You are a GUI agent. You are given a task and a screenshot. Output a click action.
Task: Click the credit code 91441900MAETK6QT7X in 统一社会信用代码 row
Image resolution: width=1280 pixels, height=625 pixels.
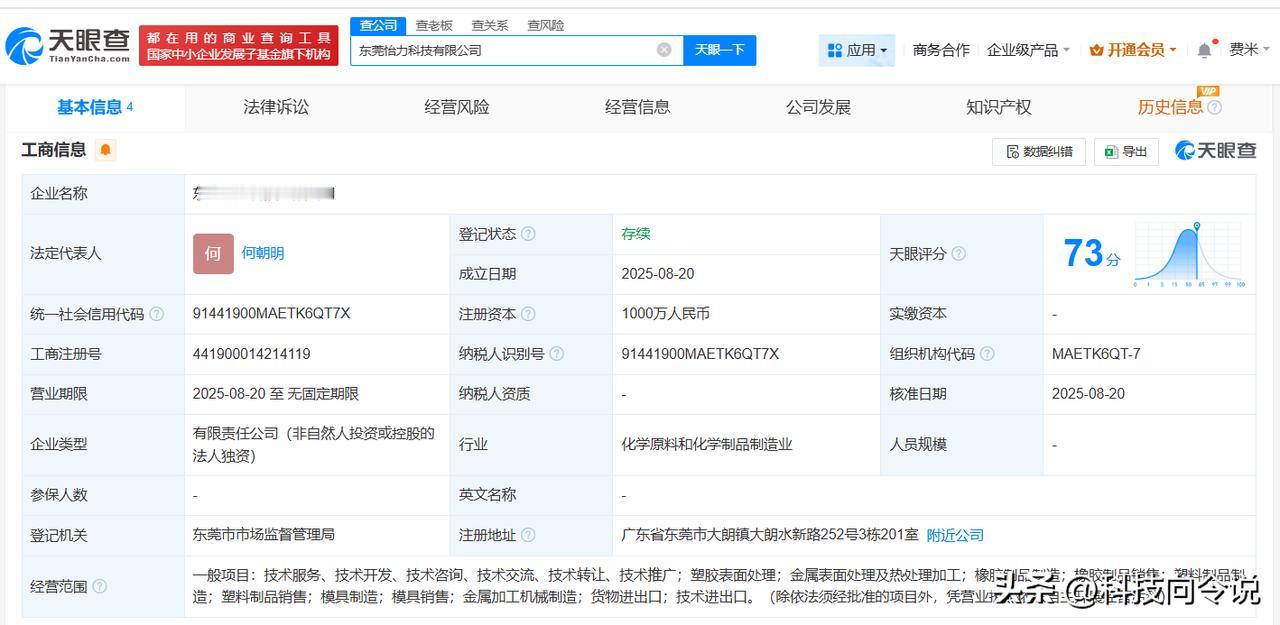pos(272,314)
